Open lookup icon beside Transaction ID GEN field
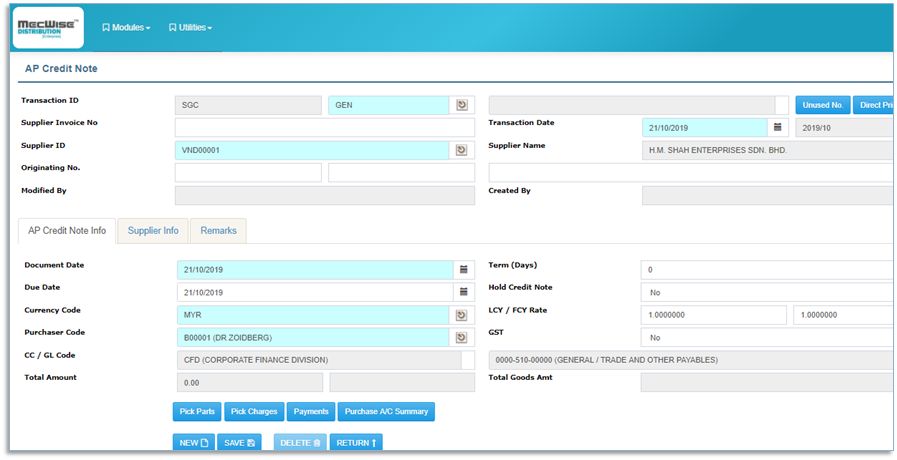The height and width of the screenshot is (460, 897). click(462, 105)
